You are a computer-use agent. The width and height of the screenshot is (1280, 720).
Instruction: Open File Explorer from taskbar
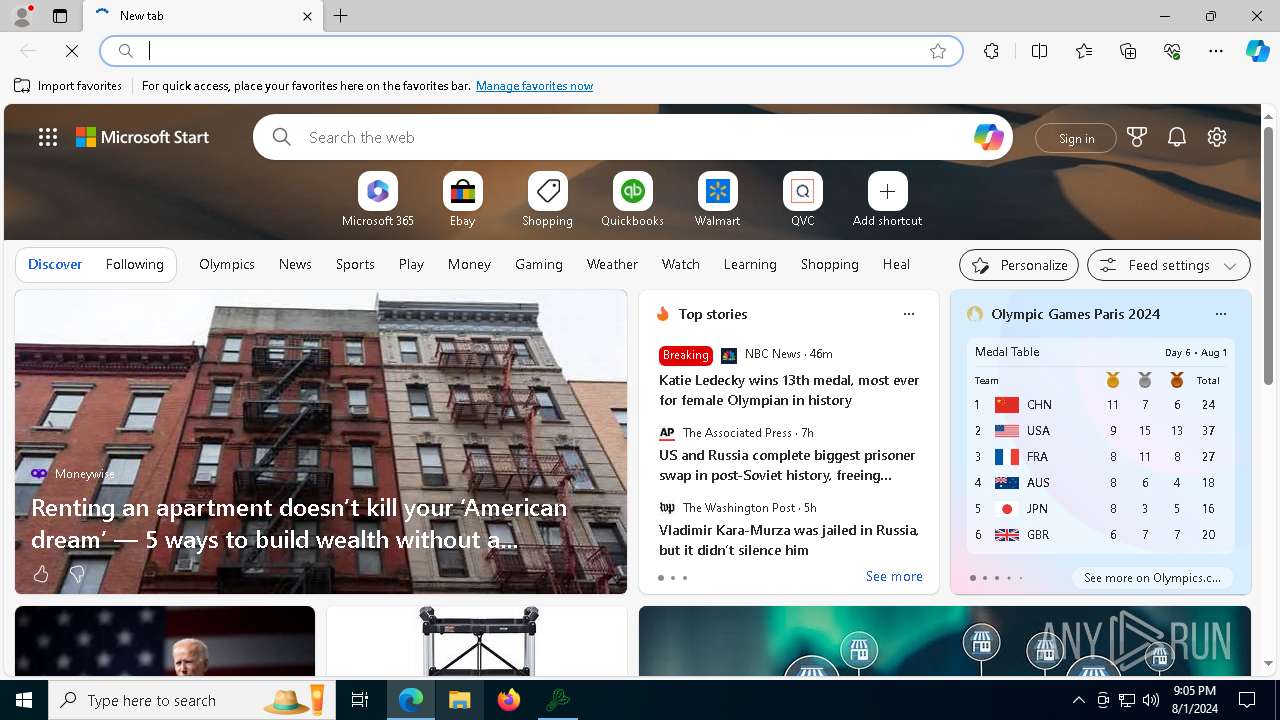tap(460, 700)
